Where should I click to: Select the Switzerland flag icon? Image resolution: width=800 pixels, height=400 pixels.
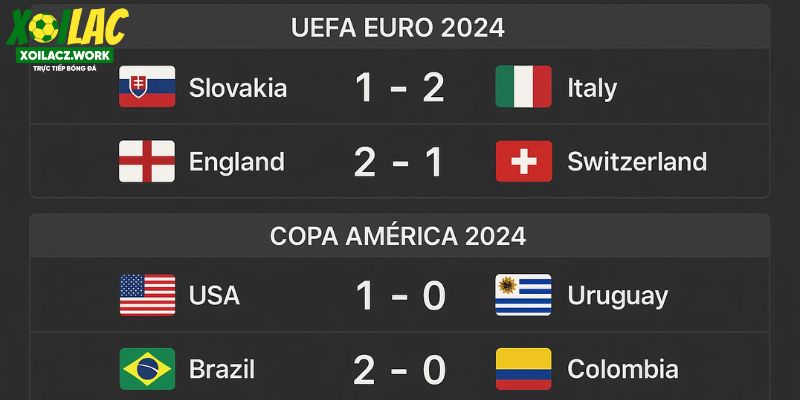tap(523, 161)
